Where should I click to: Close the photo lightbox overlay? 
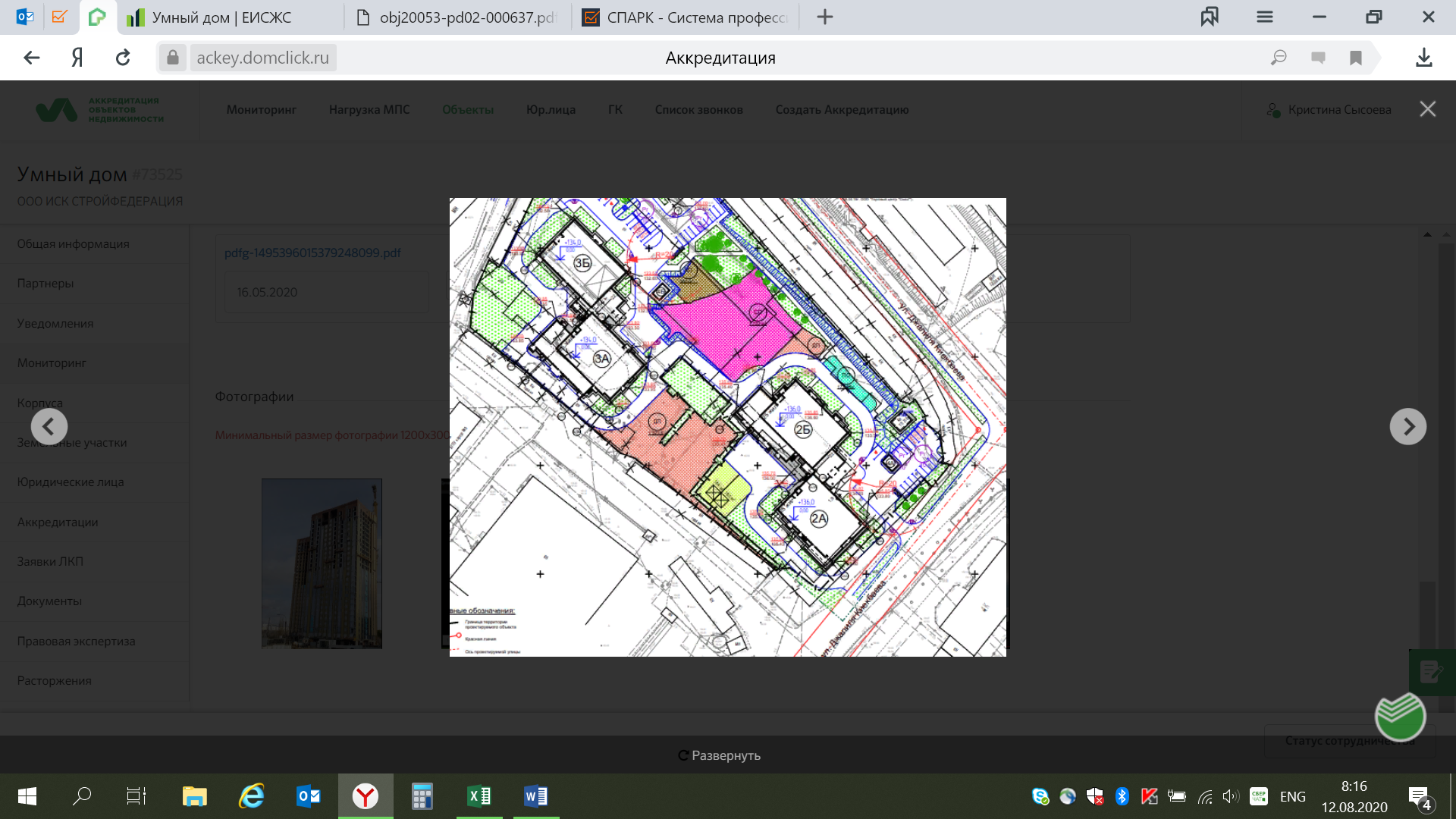(1428, 109)
